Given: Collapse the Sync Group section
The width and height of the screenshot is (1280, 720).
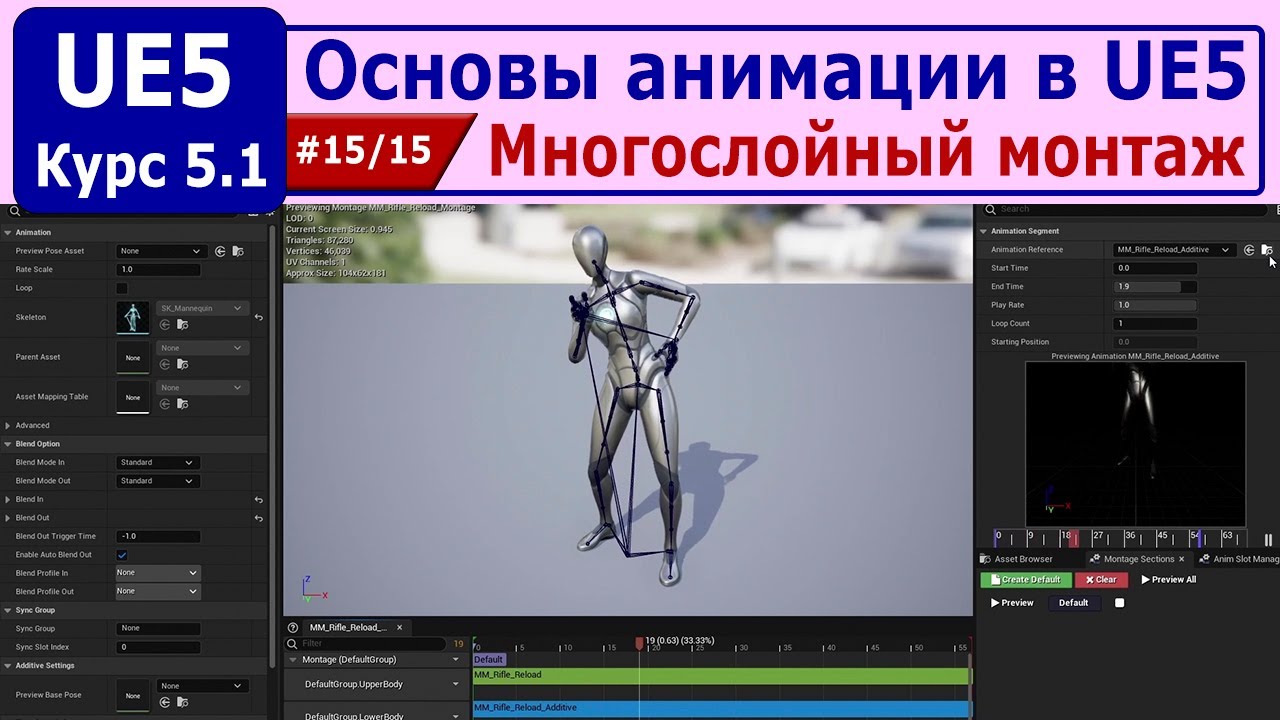Looking at the screenshot, I should (8, 610).
